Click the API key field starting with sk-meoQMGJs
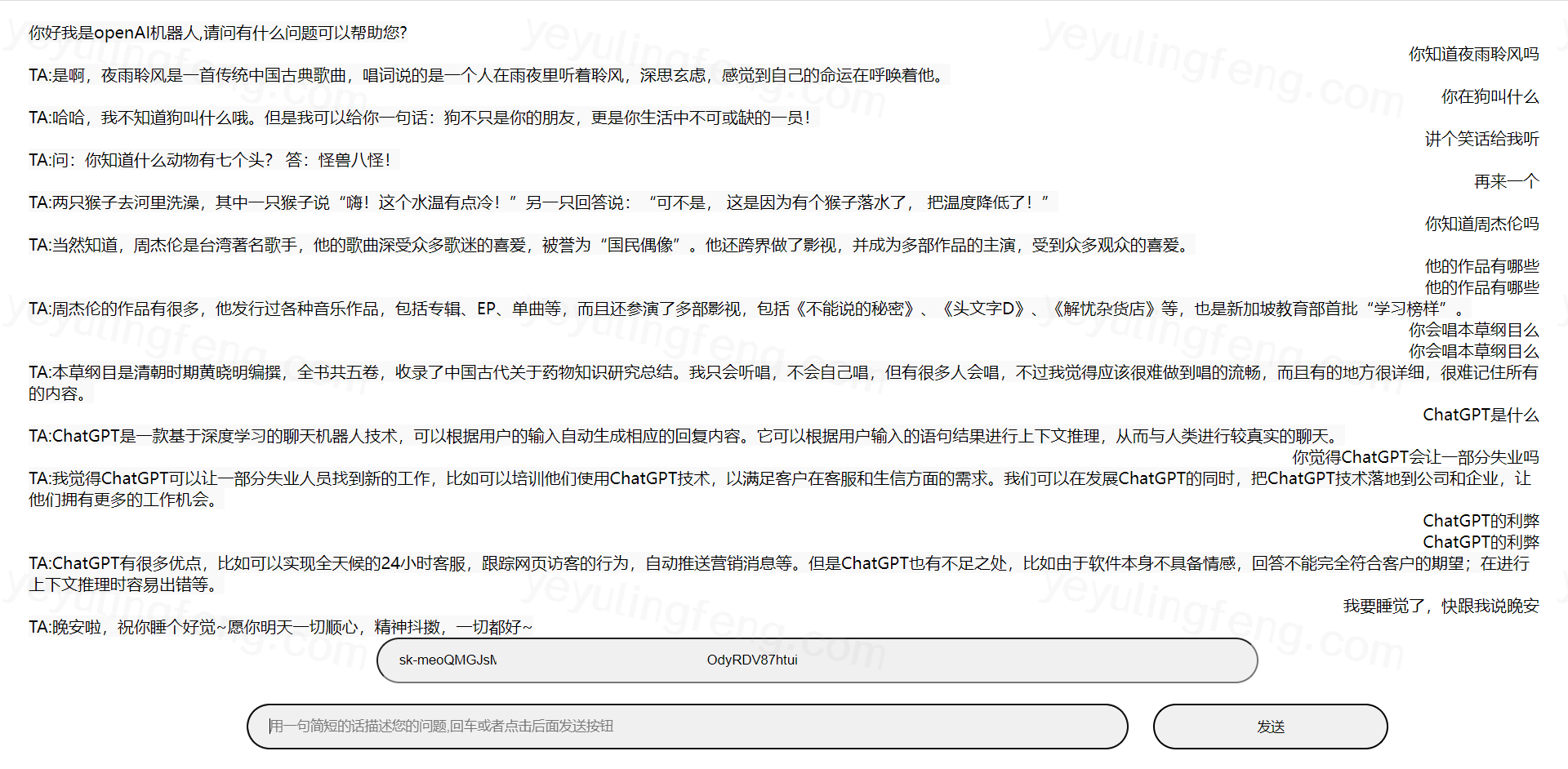The width and height of the screenshot is (1568, 769). coord(817,660)
